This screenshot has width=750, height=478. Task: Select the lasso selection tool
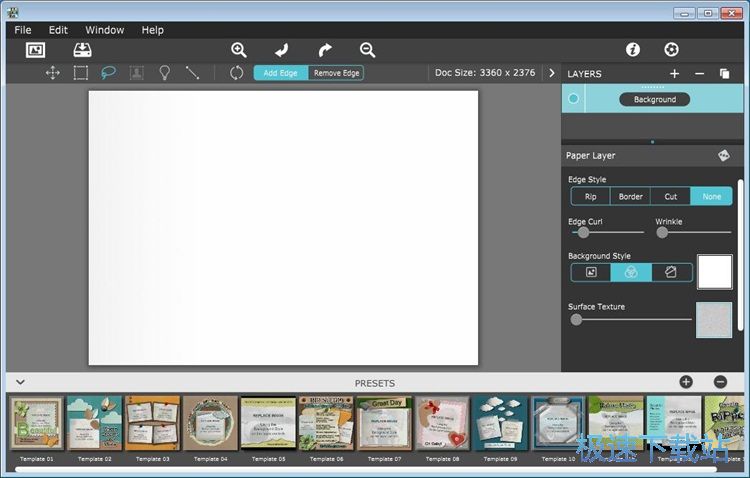pyautogui.click(x=108, y=73)
